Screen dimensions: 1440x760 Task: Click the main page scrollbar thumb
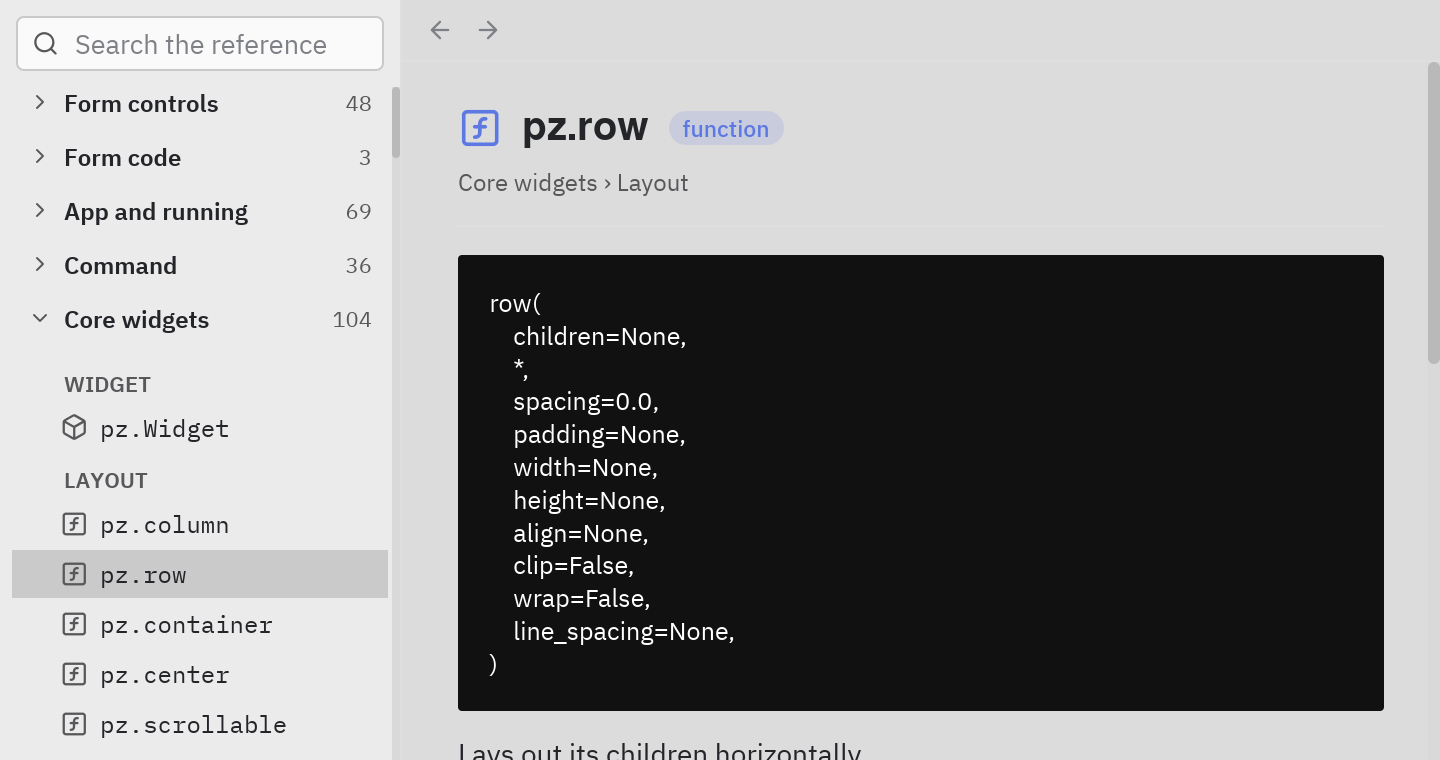(x=1434, y=212)
